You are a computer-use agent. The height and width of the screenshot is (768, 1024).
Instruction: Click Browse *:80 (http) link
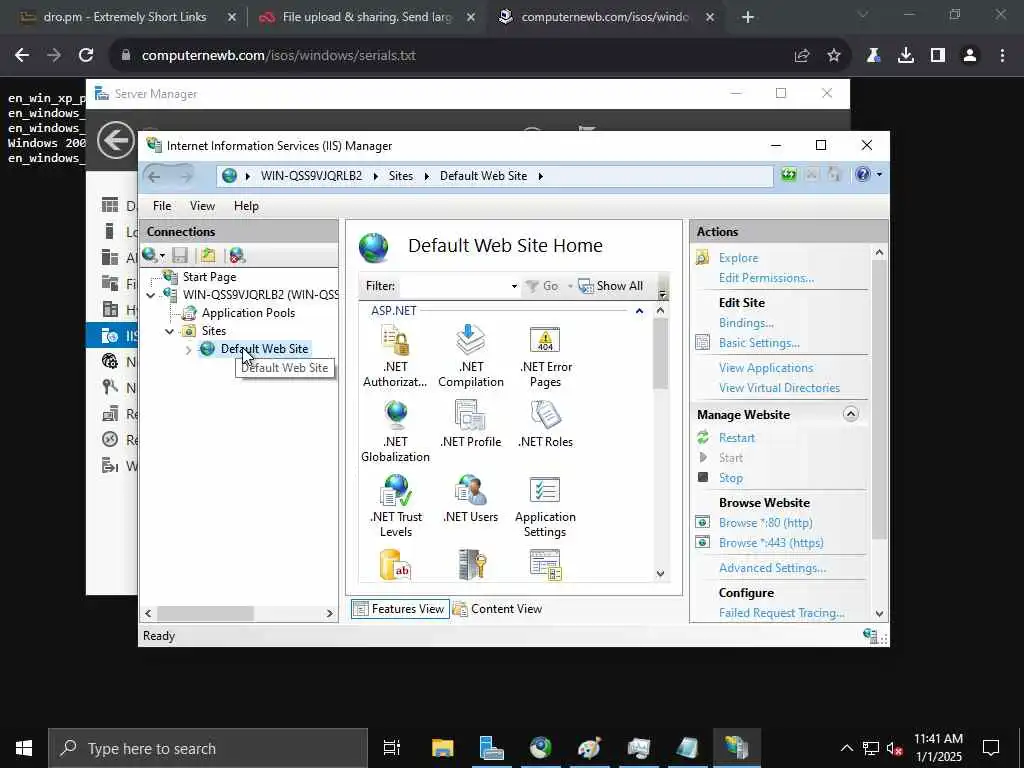point(766,522)
